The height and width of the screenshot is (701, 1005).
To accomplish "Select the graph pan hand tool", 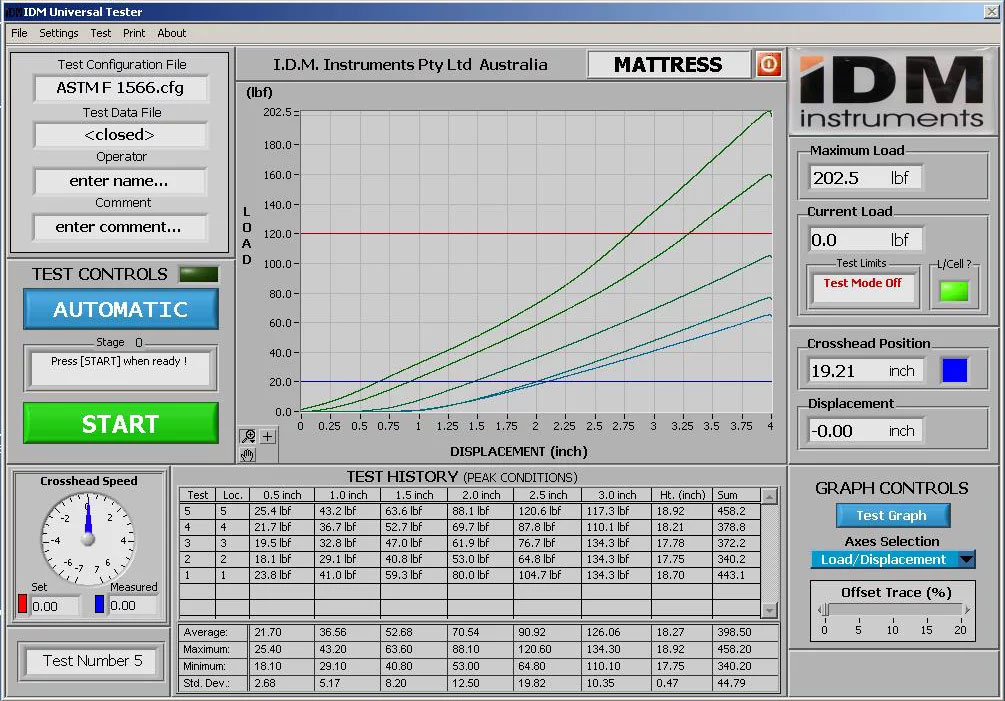I will (248, 454).
